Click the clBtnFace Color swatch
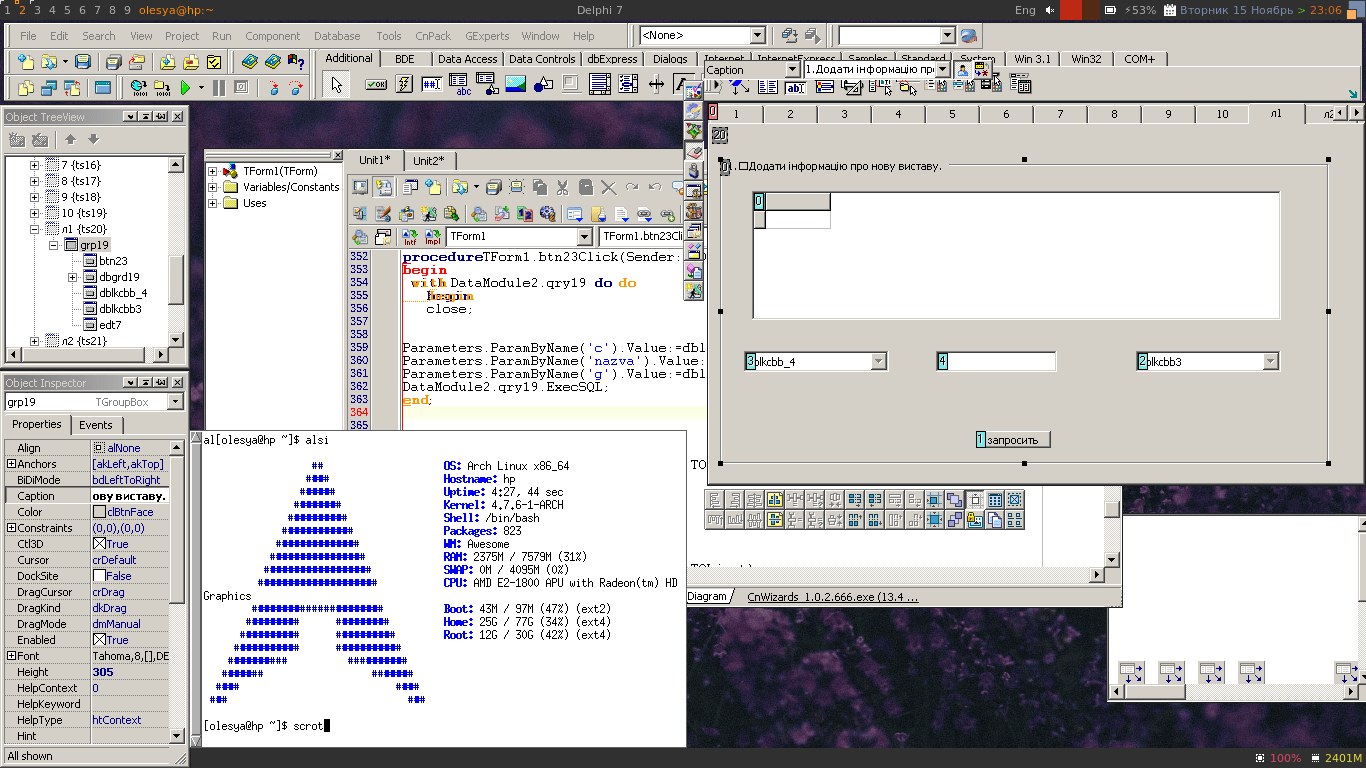 point(99,512)
